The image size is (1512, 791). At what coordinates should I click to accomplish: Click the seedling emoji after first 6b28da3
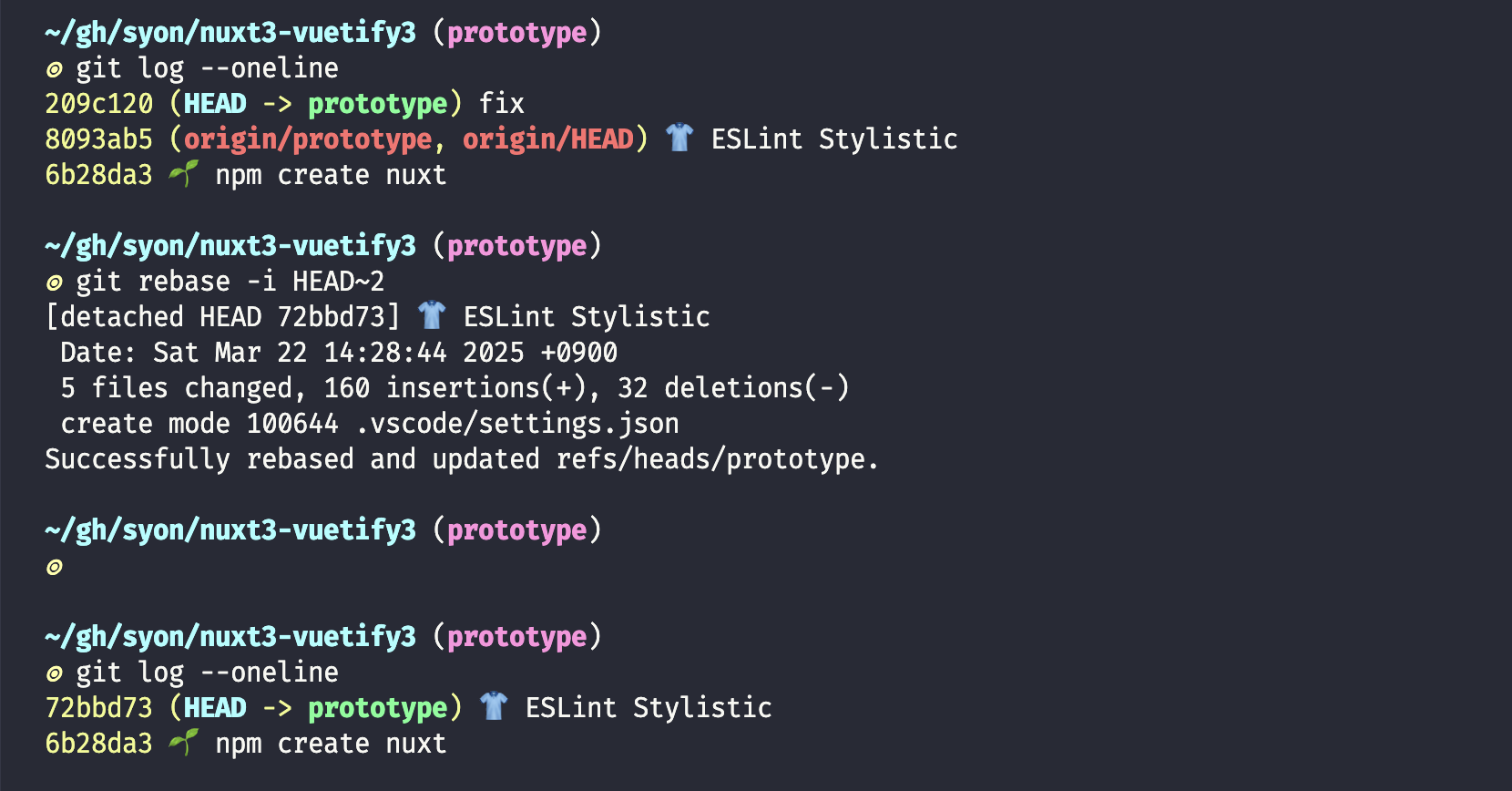coord(184,174)
